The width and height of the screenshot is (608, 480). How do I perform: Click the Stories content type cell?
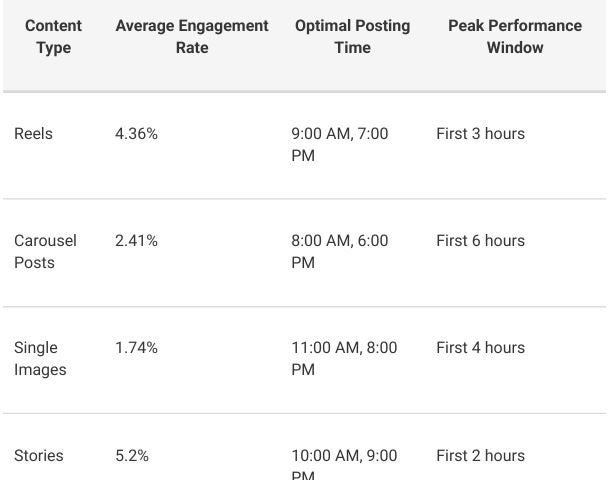(38, 456)
